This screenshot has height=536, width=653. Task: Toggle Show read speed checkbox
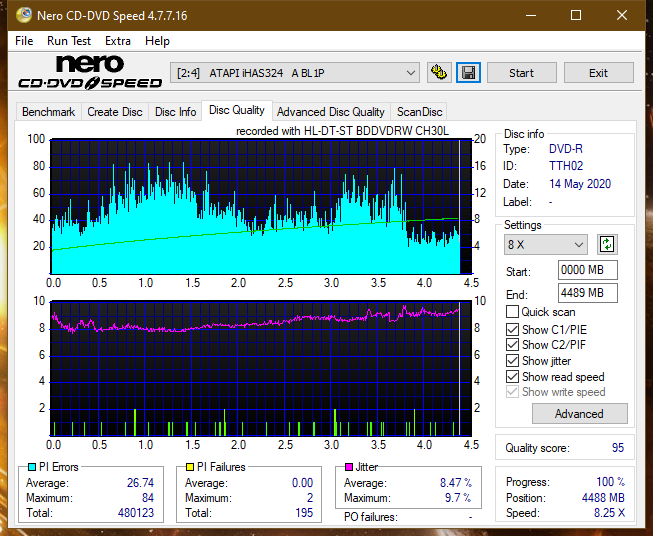[x=512, y=376]
